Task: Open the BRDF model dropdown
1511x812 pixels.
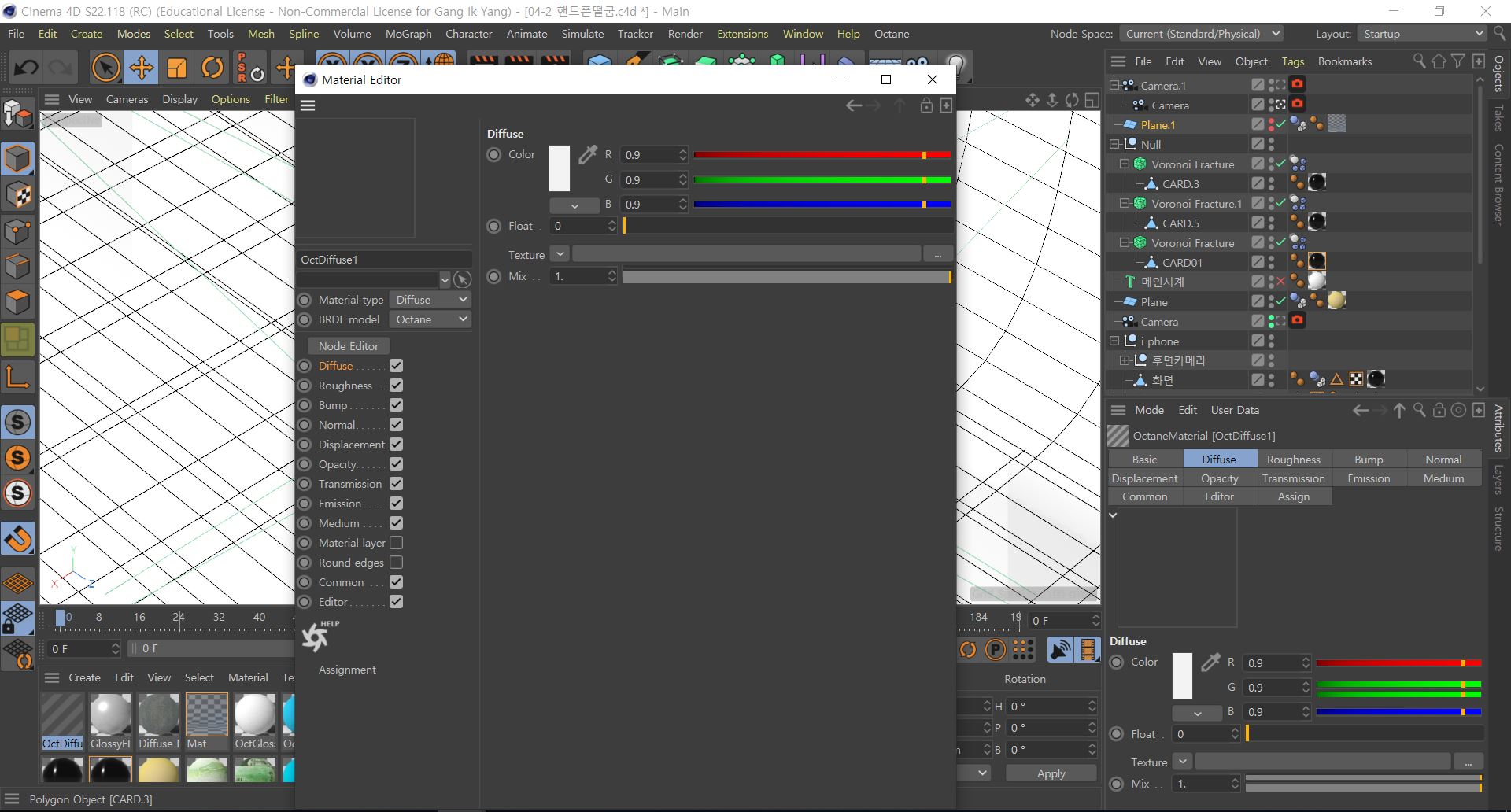Action: (431, 319)
